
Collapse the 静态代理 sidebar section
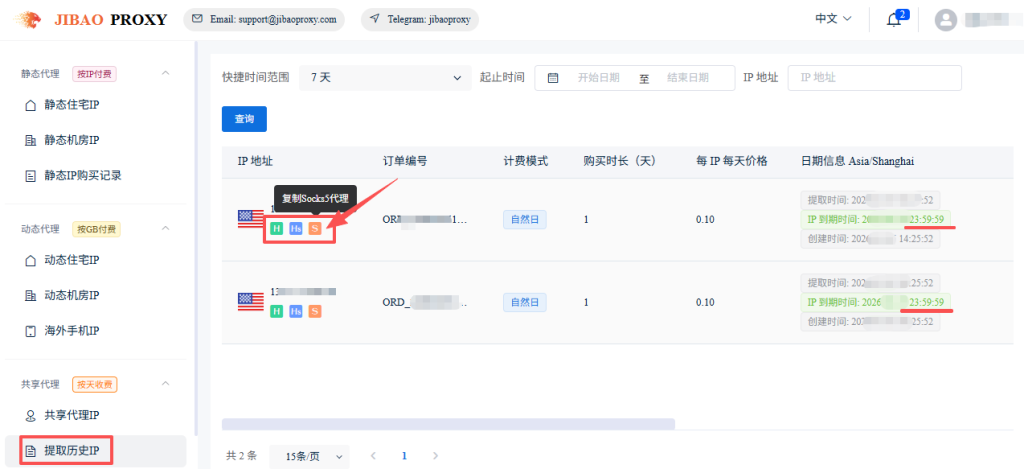pyautogui.click(x=166, y=73)
